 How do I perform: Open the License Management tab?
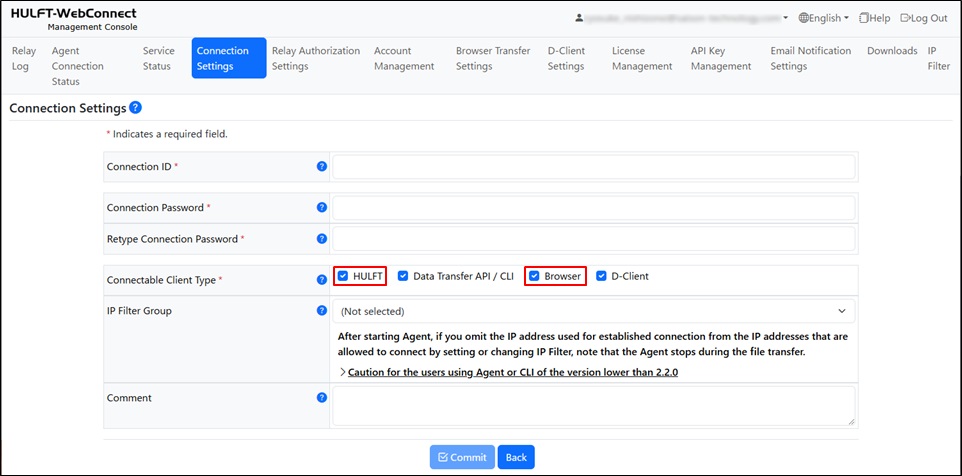coord(642,58)
